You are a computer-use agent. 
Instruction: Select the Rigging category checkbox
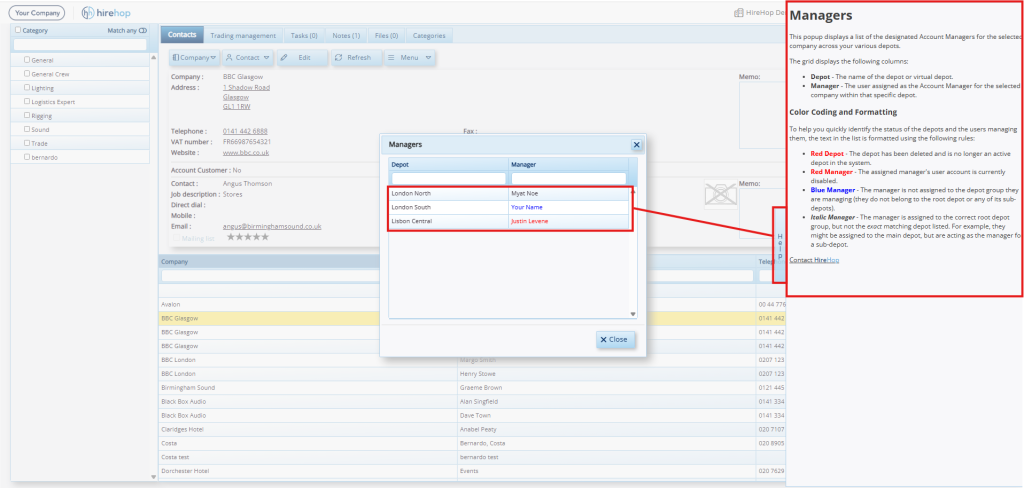(x=27, y=115)
